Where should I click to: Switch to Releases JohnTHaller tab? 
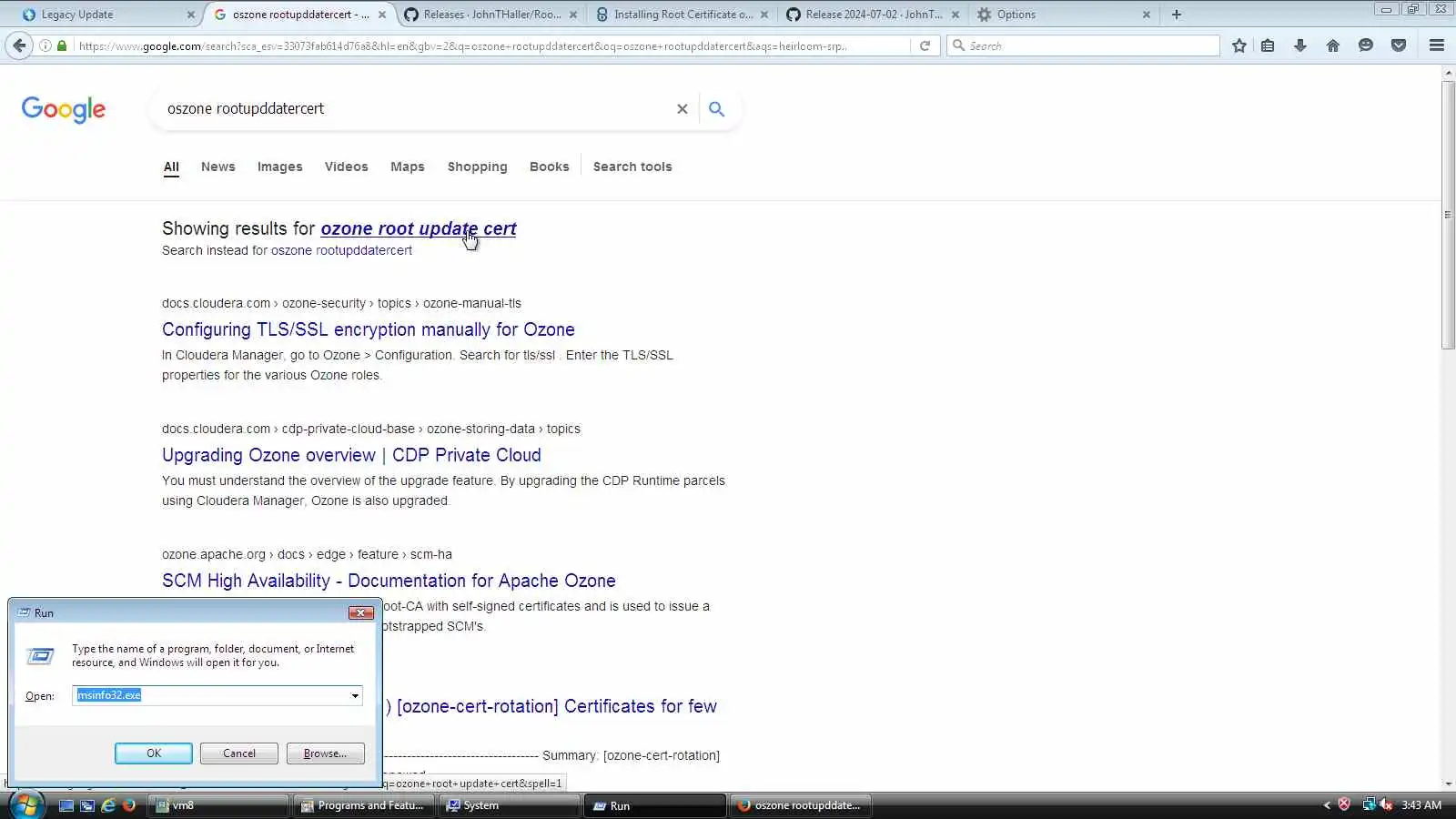491,15
